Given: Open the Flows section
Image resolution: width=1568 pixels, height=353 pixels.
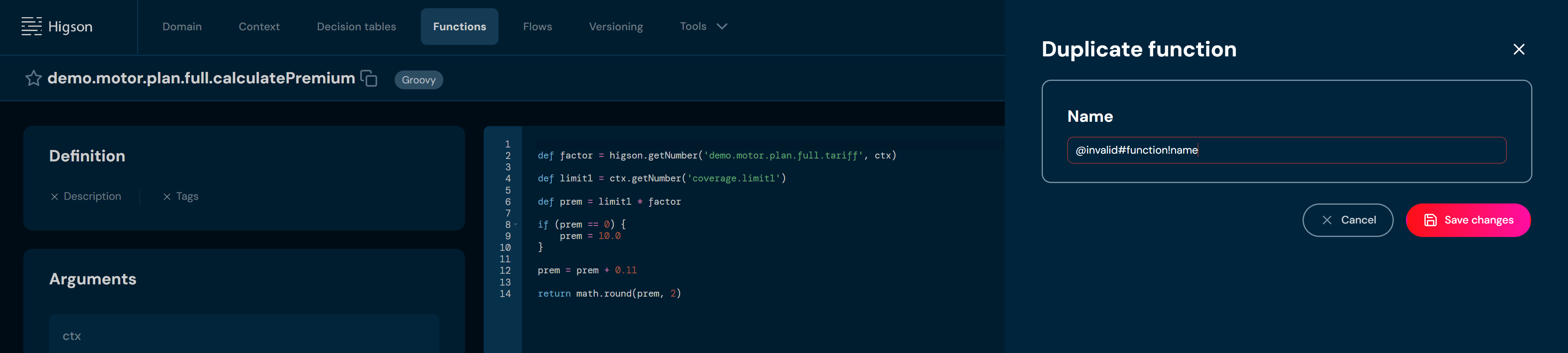Looking at the screenshot, I should pos(537,27).
